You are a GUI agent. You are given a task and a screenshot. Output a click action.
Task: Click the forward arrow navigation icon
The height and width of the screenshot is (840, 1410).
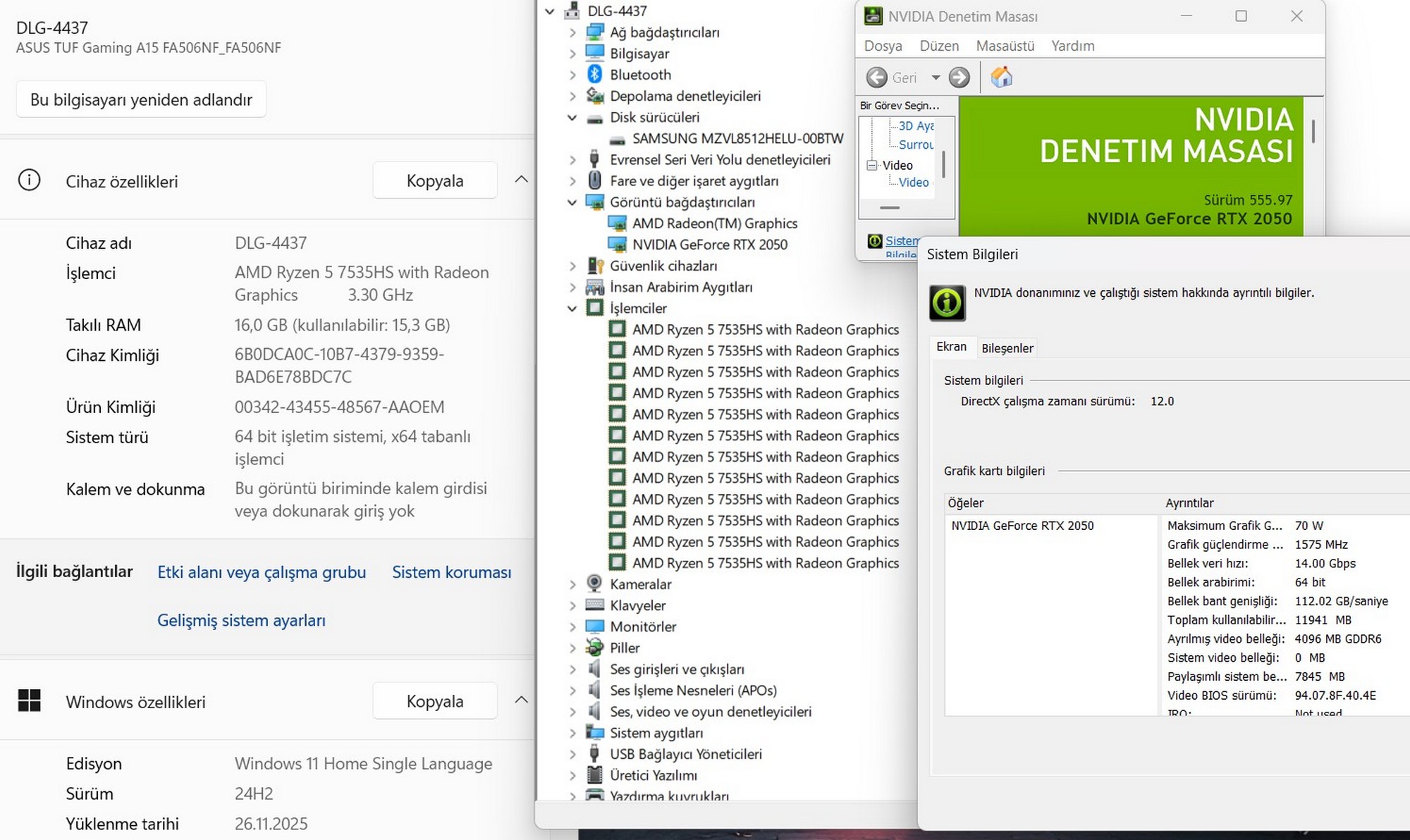tap(959, 78)
